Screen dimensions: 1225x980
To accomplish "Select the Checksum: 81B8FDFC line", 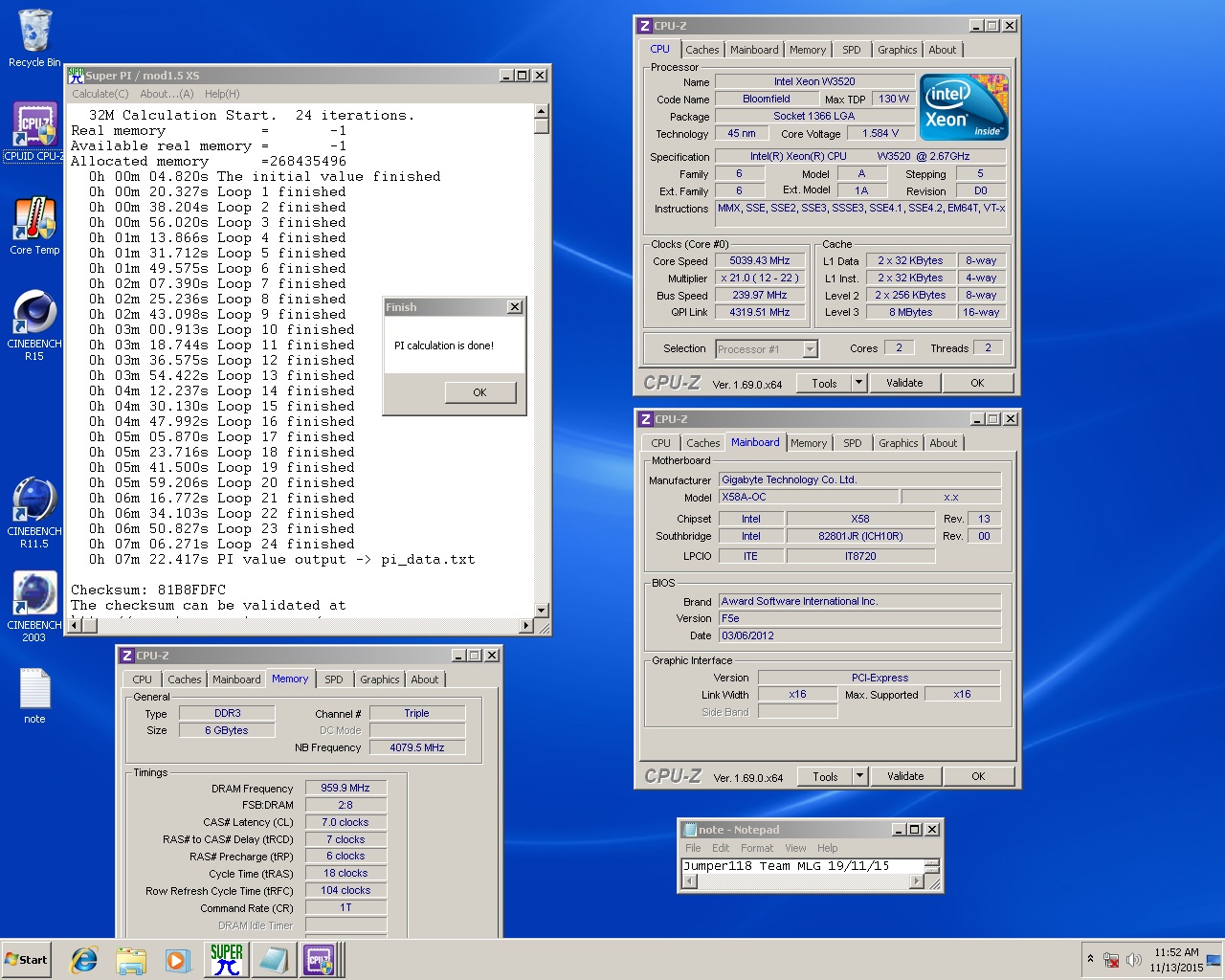I will 148,590.
